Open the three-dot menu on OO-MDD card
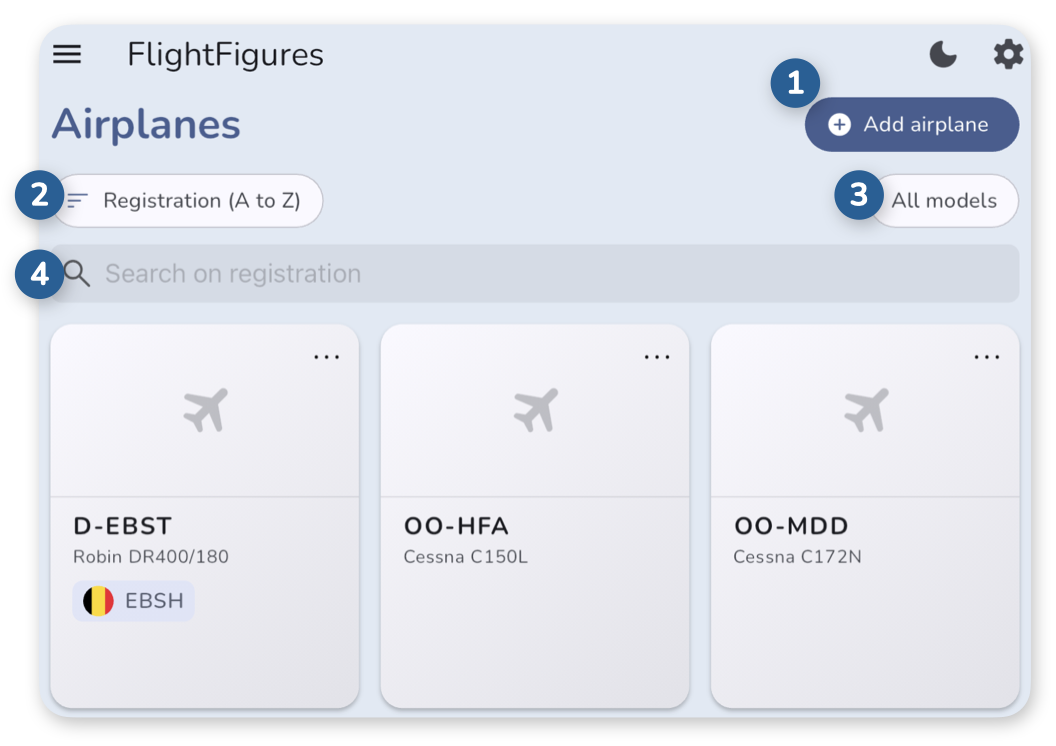Image resolution: width=1056 pixels, height=746 pixels. (987, 357)
